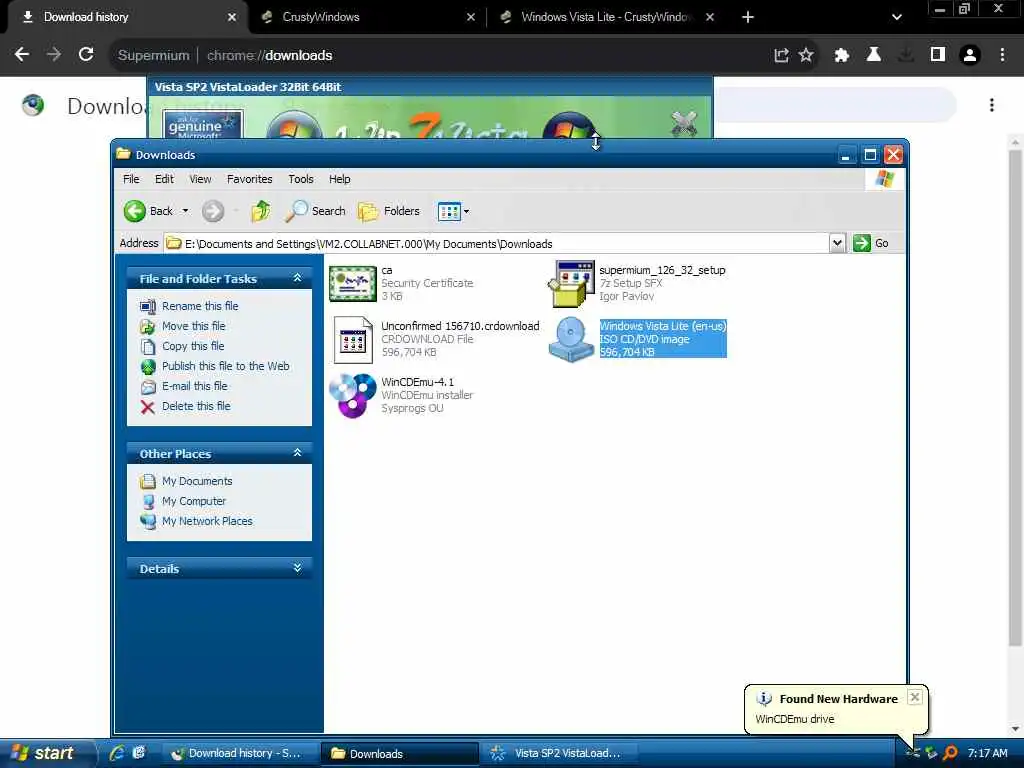Screen dimensions: 1024x768
Task: Open the Help menu in Downloads window
Action: click(x=340, y=179)
